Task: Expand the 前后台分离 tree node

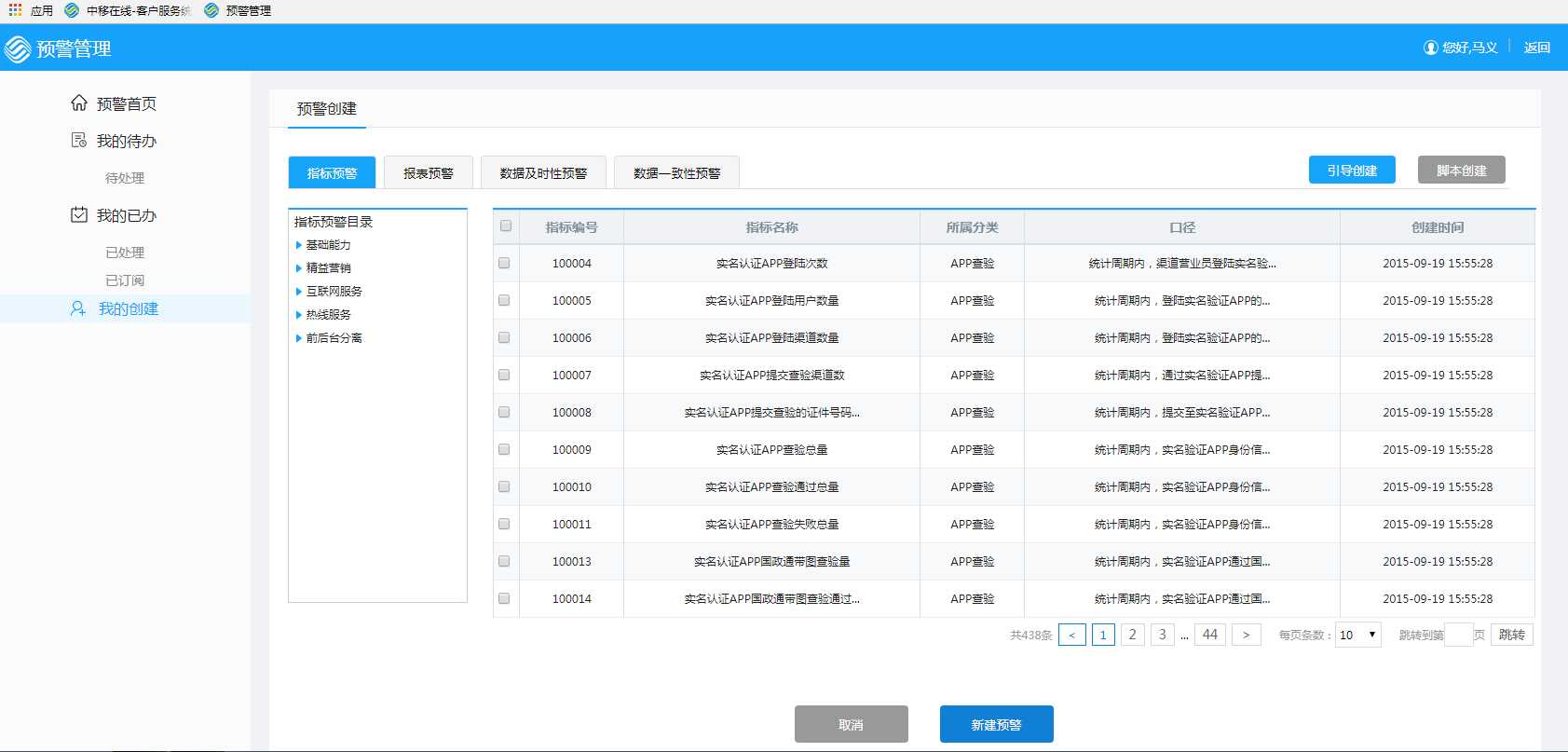Action: (299, 338)
